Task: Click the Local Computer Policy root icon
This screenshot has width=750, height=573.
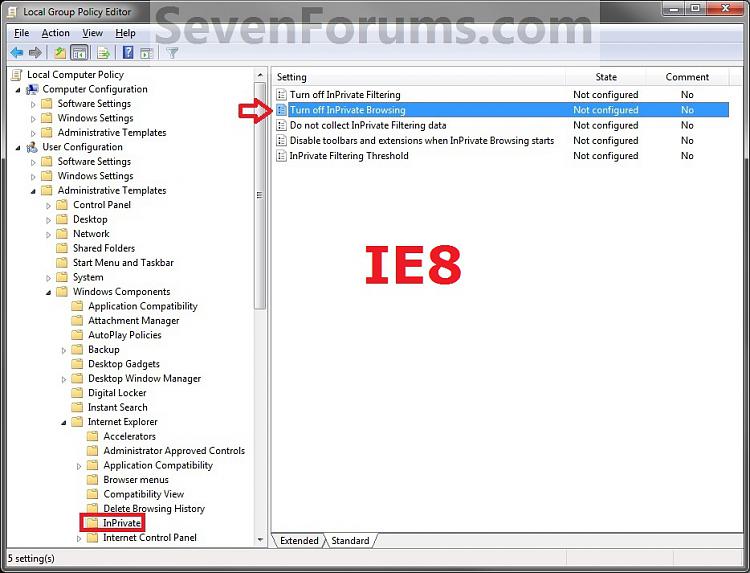Action: click(17, 75)
